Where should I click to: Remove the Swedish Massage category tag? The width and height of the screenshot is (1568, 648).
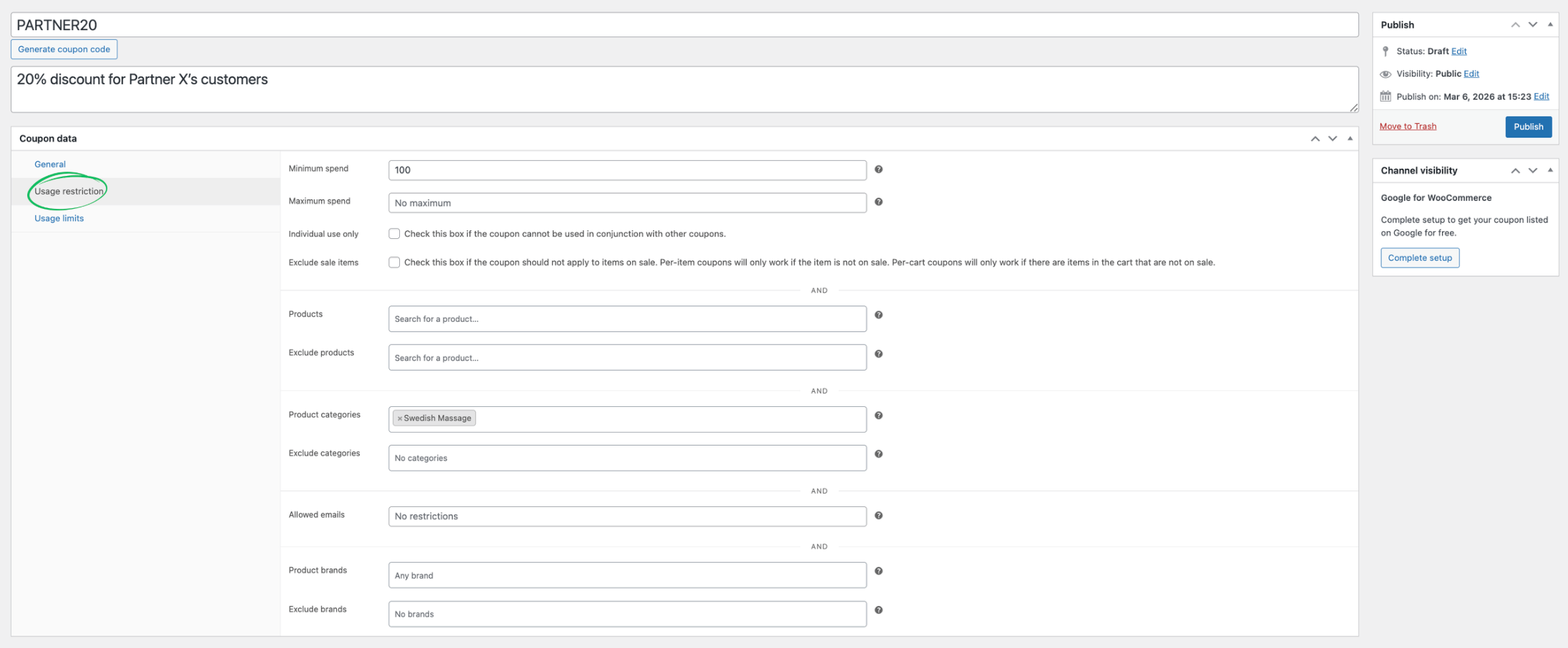coord(399,418)
